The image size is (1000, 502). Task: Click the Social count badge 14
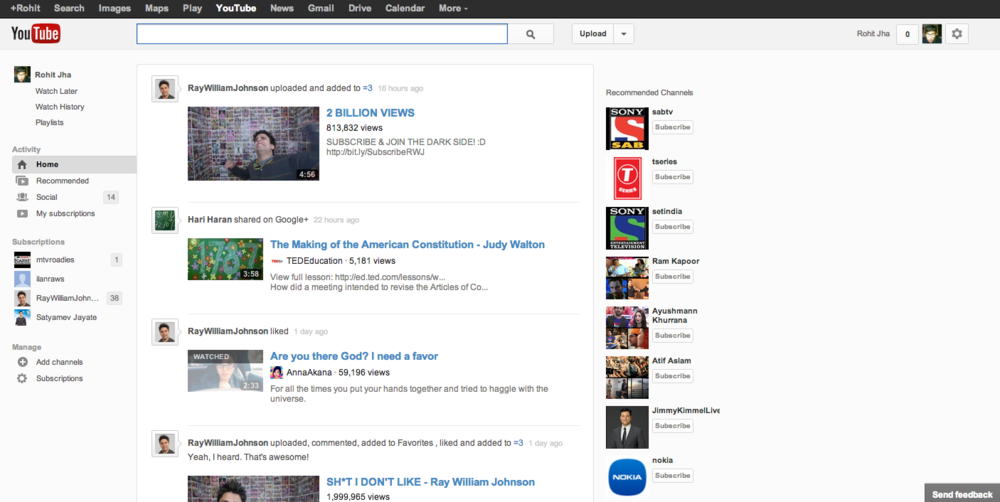coord(111,197)
